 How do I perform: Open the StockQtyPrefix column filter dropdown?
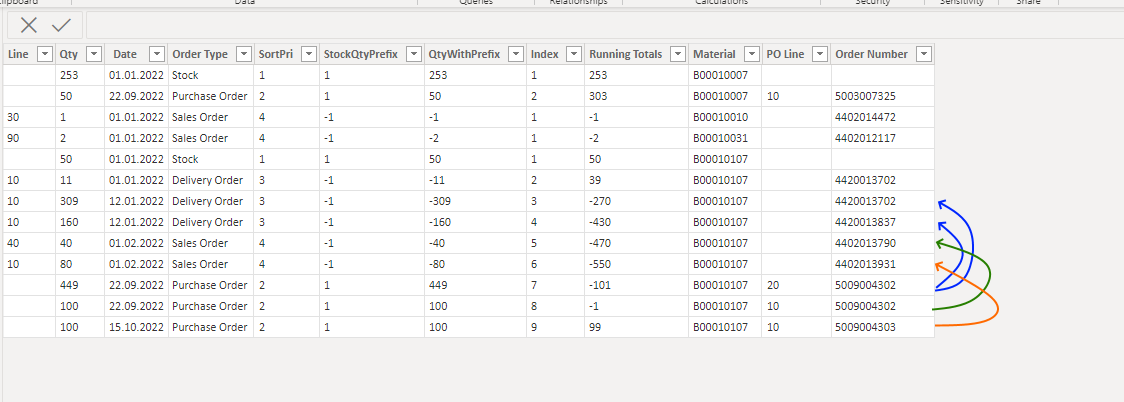click(x=413, y=54)
